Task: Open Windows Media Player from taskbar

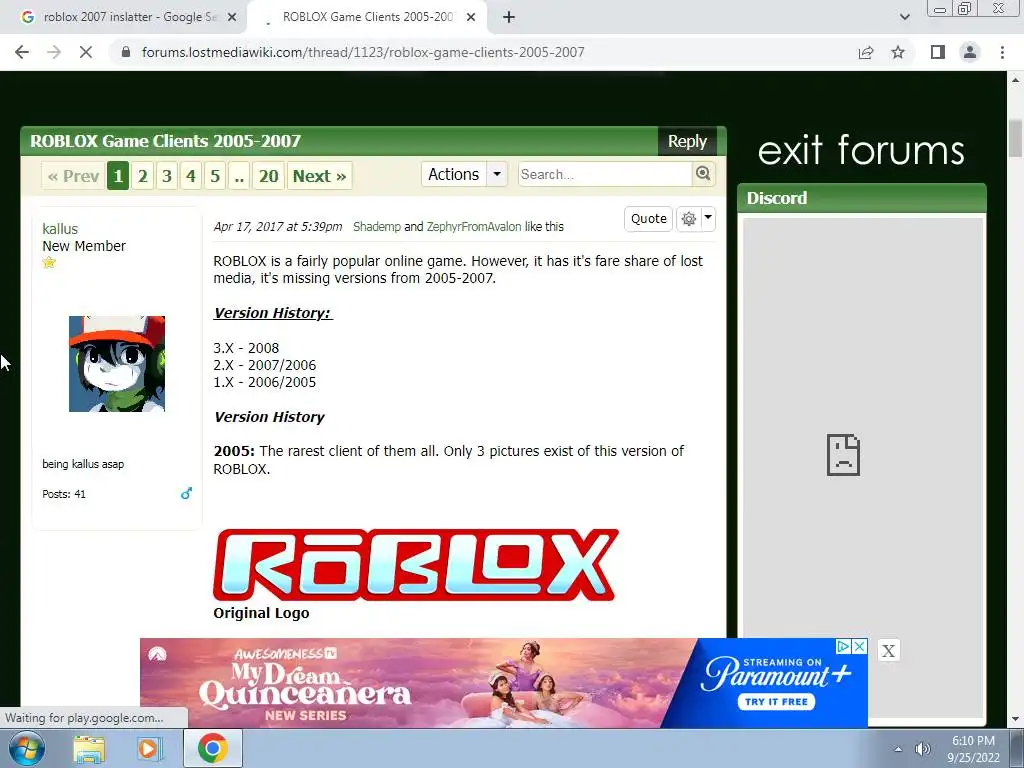Action: tap(149, 749)
